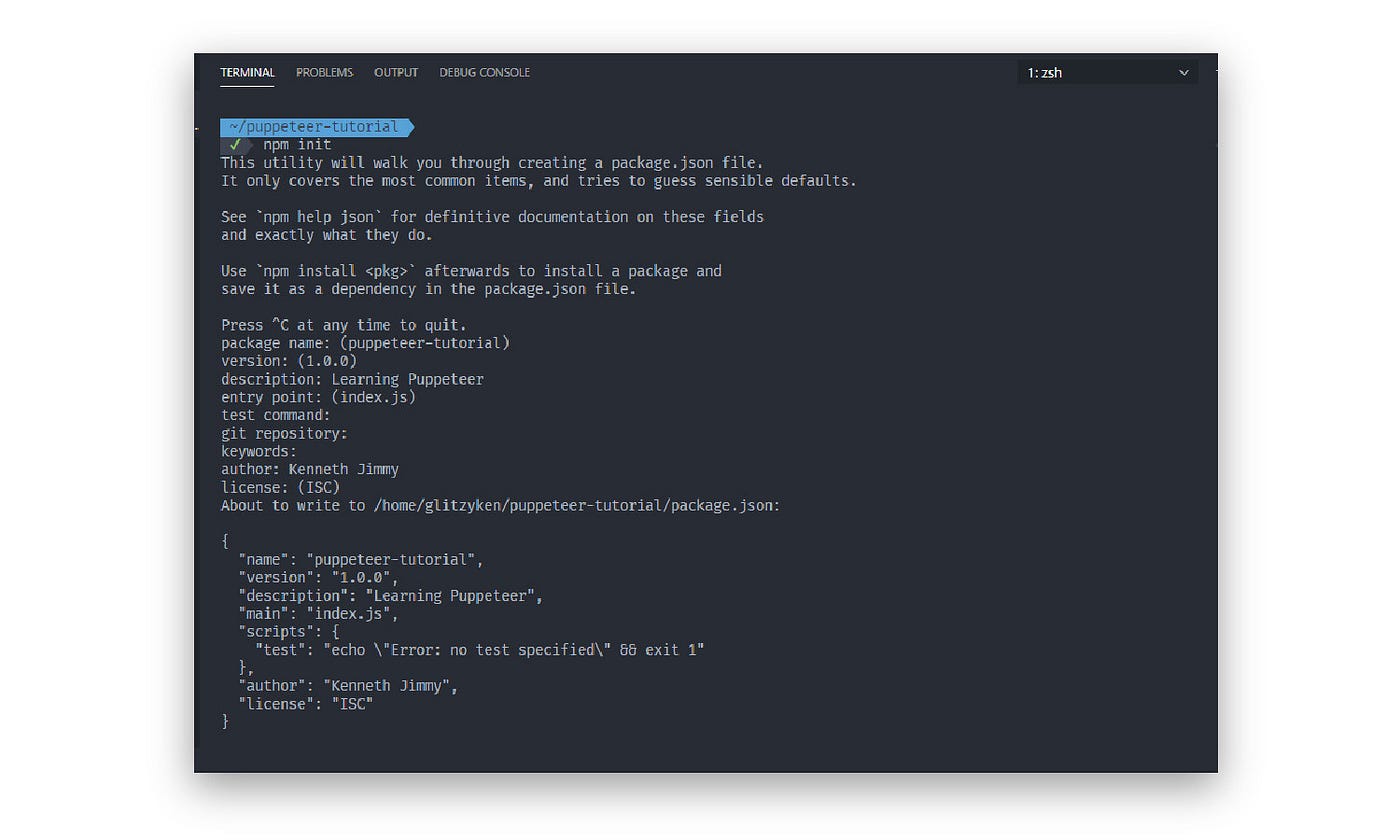This screenshot has width=1400, height=840.
Task: Click the 'license: (ISC)' prompt line
Action: click(281, 487)
